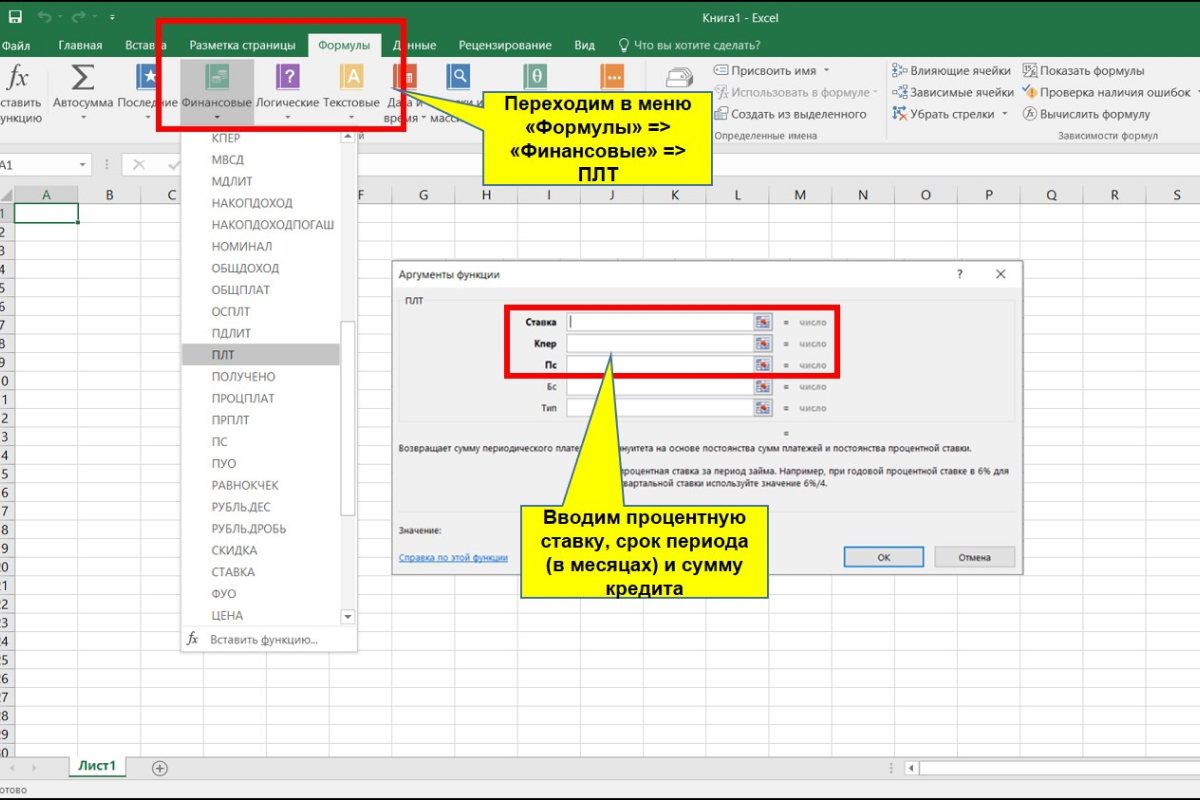Click the range selector icon beside Тип field
Image resolution: width=1200 pixels, height=800 pixels.
pyautogui.click(x=764, y=408)
